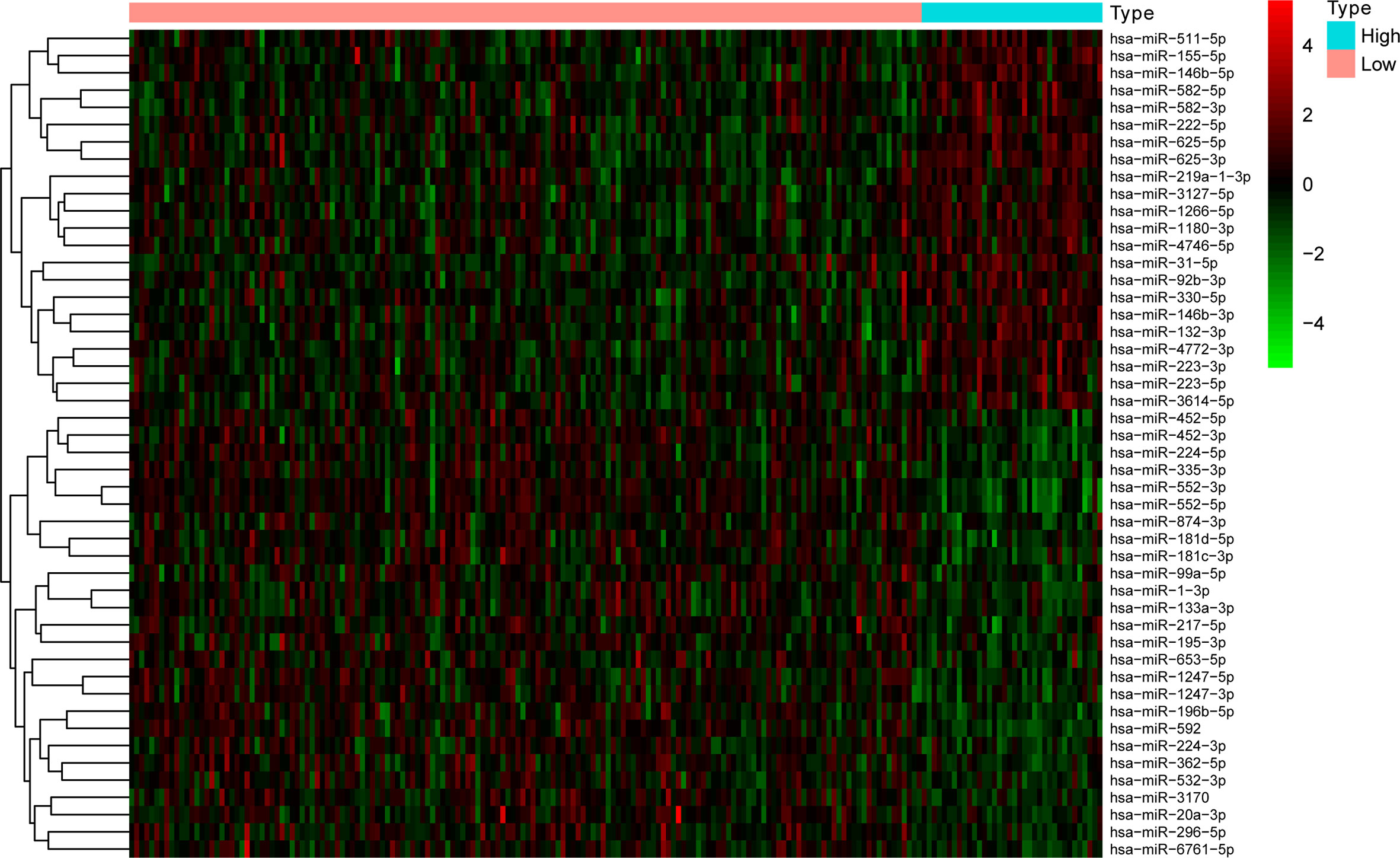Screen dimensions: 1400x858
Task: Click the hsa-miR-1180-3p label
Action: 1172,228
